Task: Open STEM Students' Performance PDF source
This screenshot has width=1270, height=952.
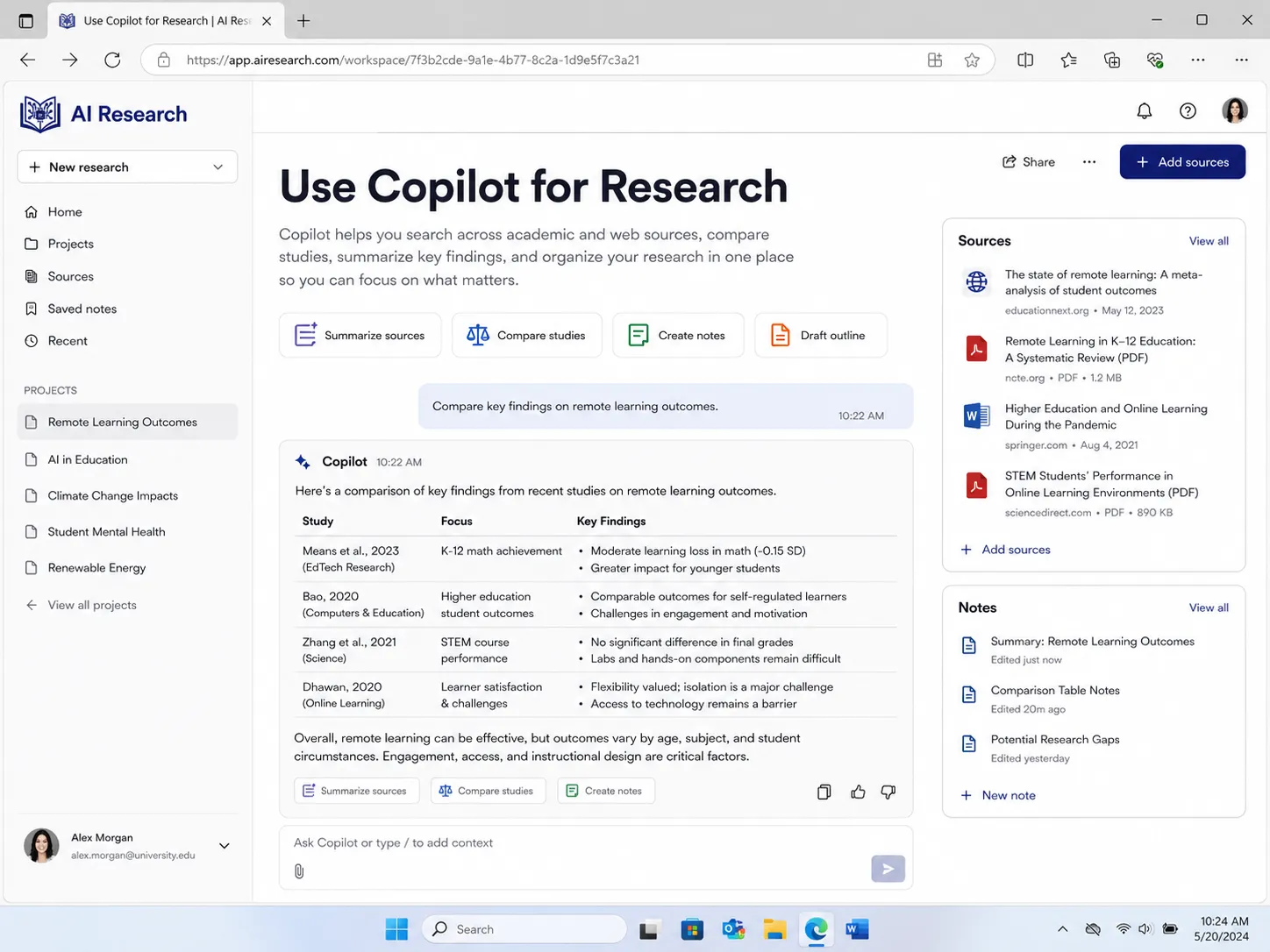Action: point(1093,494)
